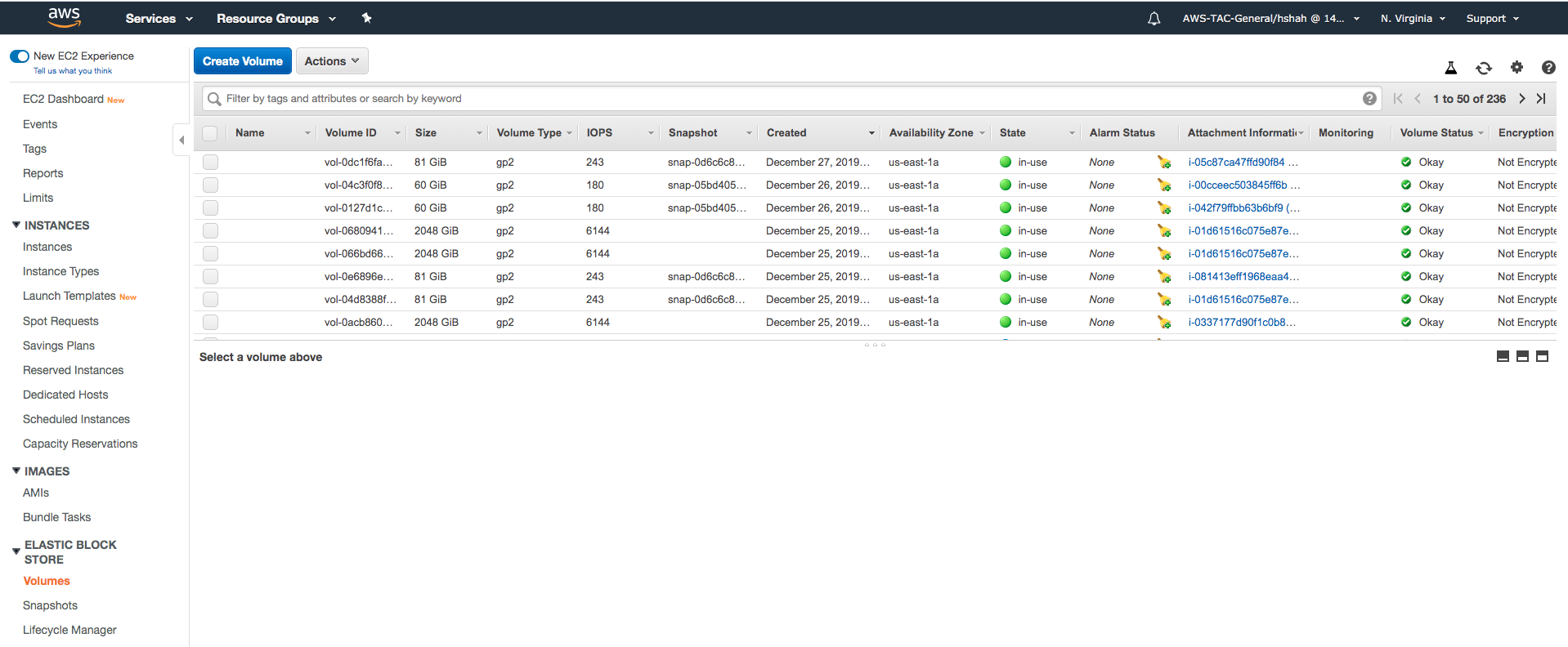The height and width of the screenshot is (647, 1568).
Task: Click the alarm icon in first volume row
Action: point(1164,163)
